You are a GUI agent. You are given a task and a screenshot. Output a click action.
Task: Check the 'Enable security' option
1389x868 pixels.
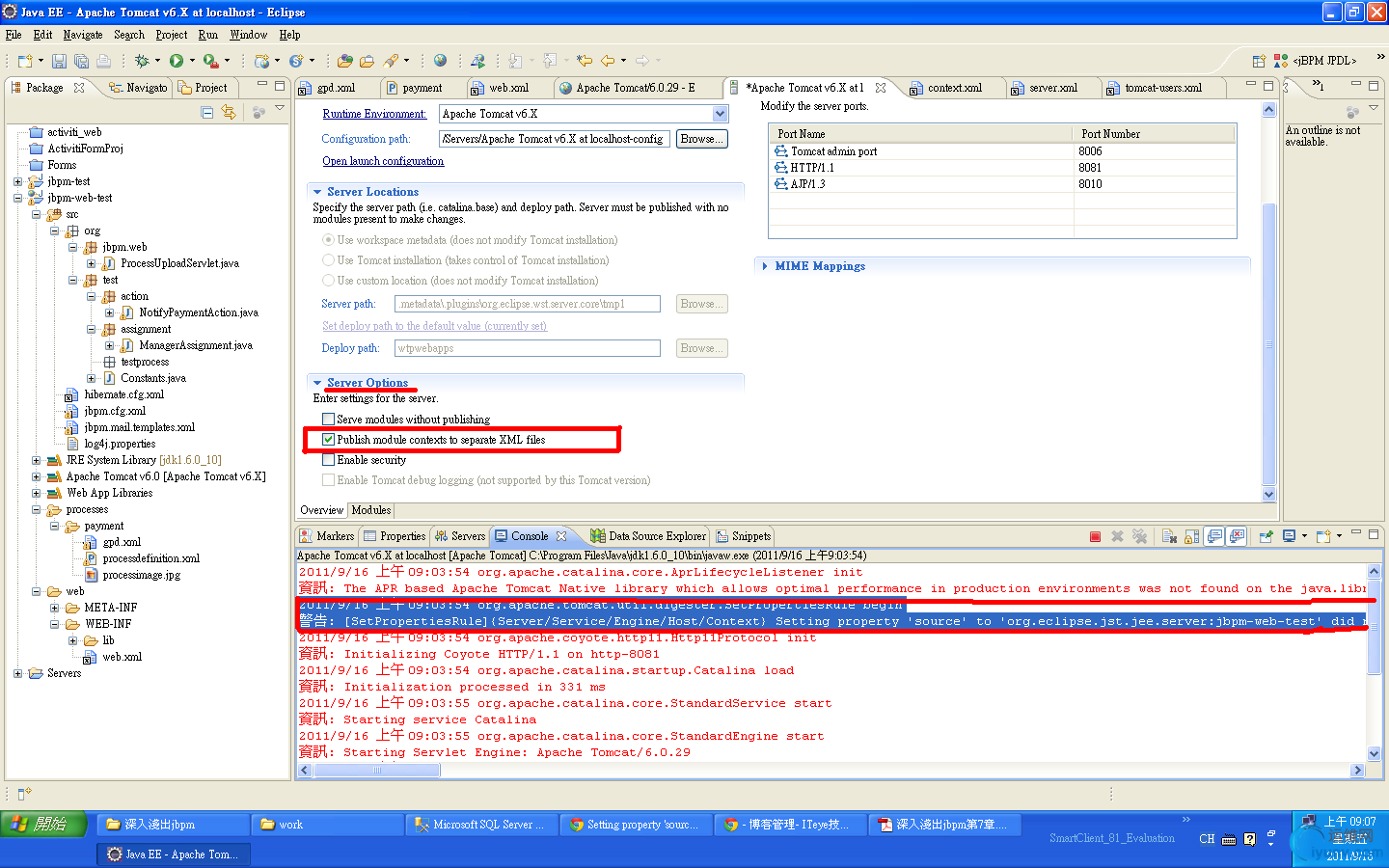point(328,460)
